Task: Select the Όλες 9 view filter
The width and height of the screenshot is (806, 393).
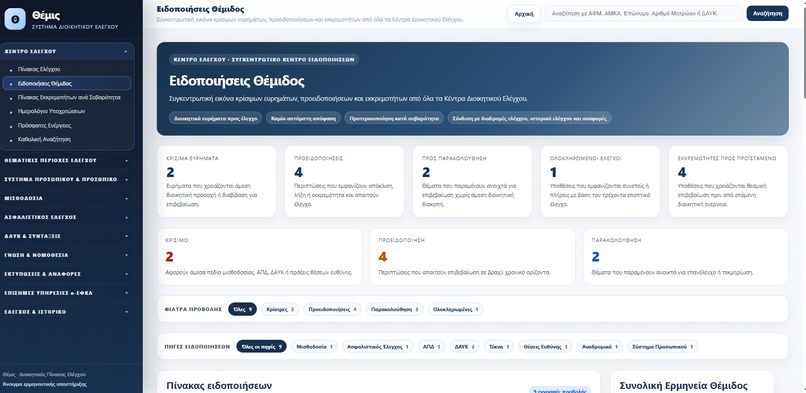Action: click(x=243, y=309)
